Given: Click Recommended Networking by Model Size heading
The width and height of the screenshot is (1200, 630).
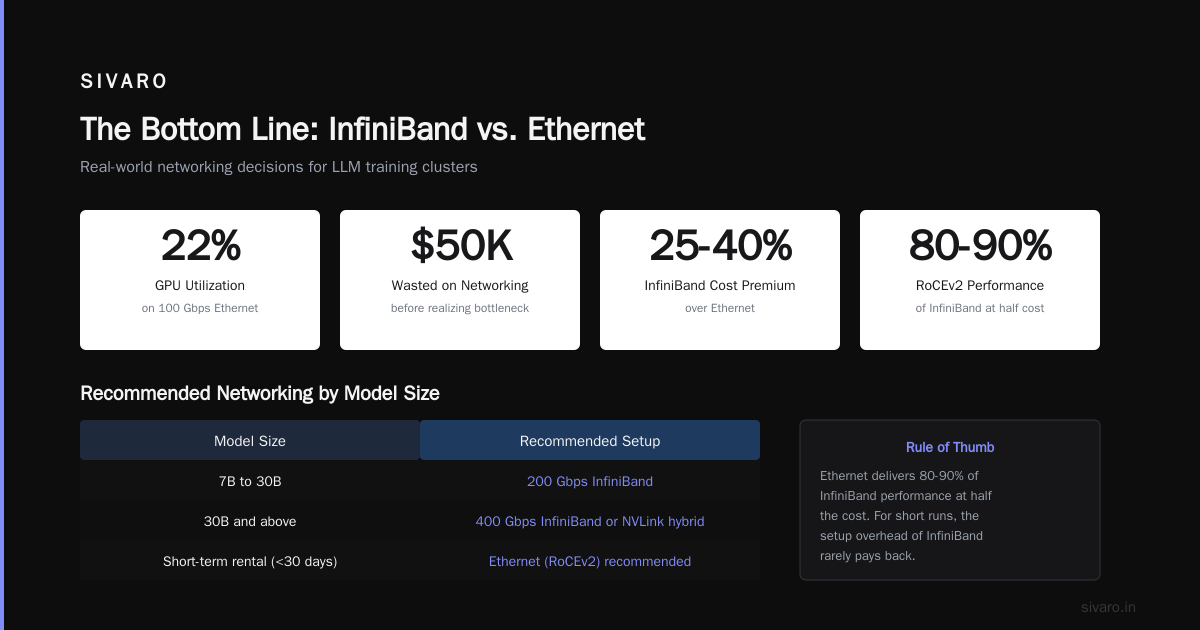Looking at the screenshot, I should pos(260,393).
